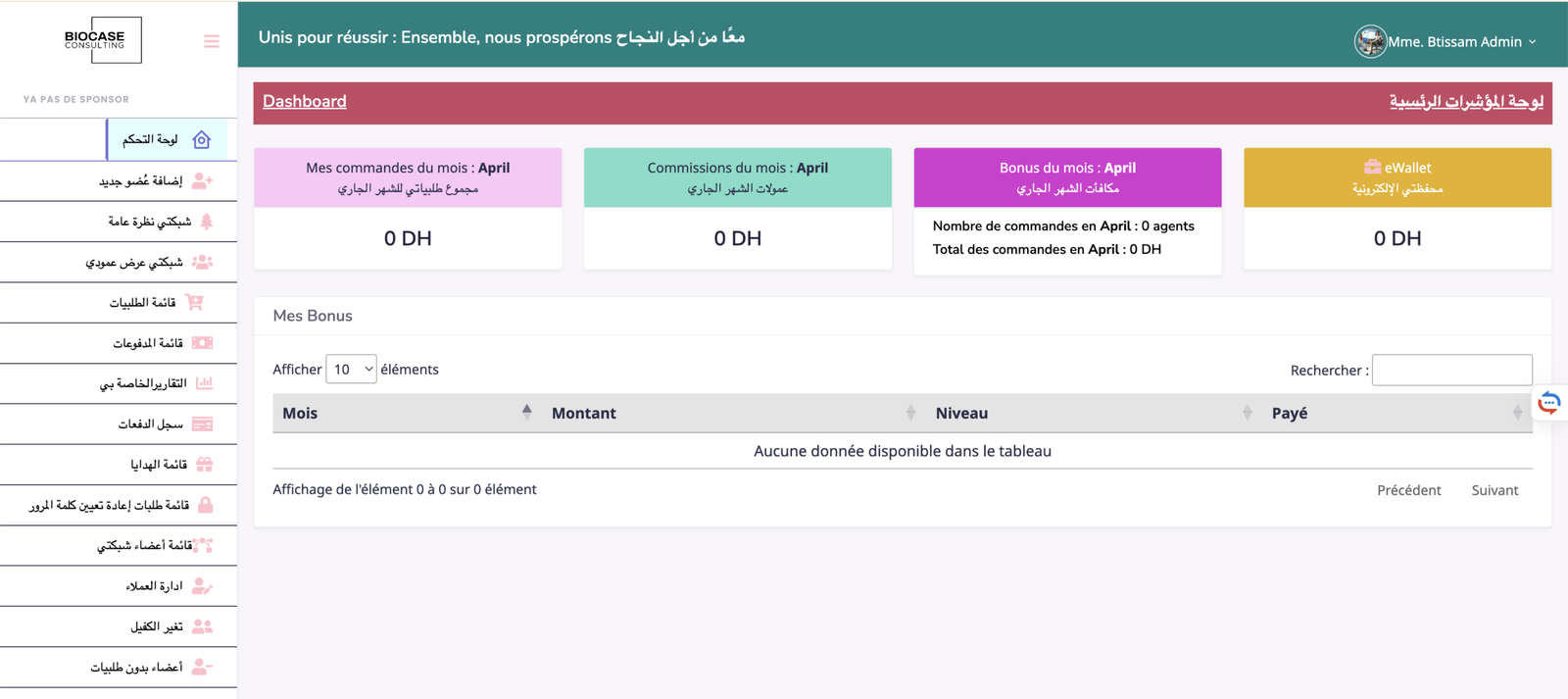Click the shopping cart orders icon
This screenshot has width=1568, height=699.
point(195,303)
